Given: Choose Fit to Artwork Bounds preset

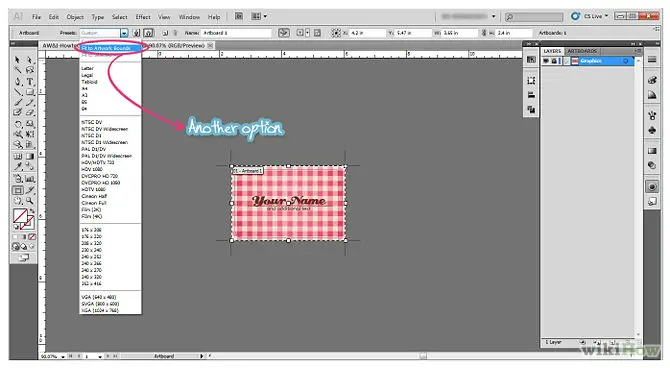Looking at the screenshot, I should coord(110,48).
